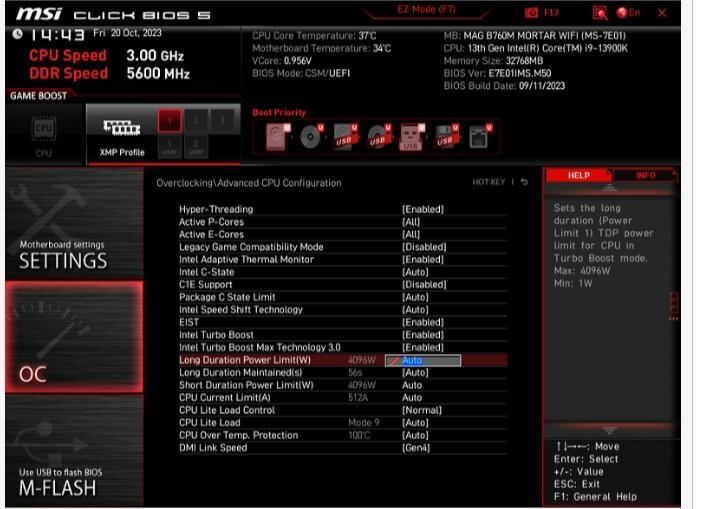The height and width of the screenshot is (509, 720).
Task: Go back using the return arrow icon
Action: click(524, 182)
